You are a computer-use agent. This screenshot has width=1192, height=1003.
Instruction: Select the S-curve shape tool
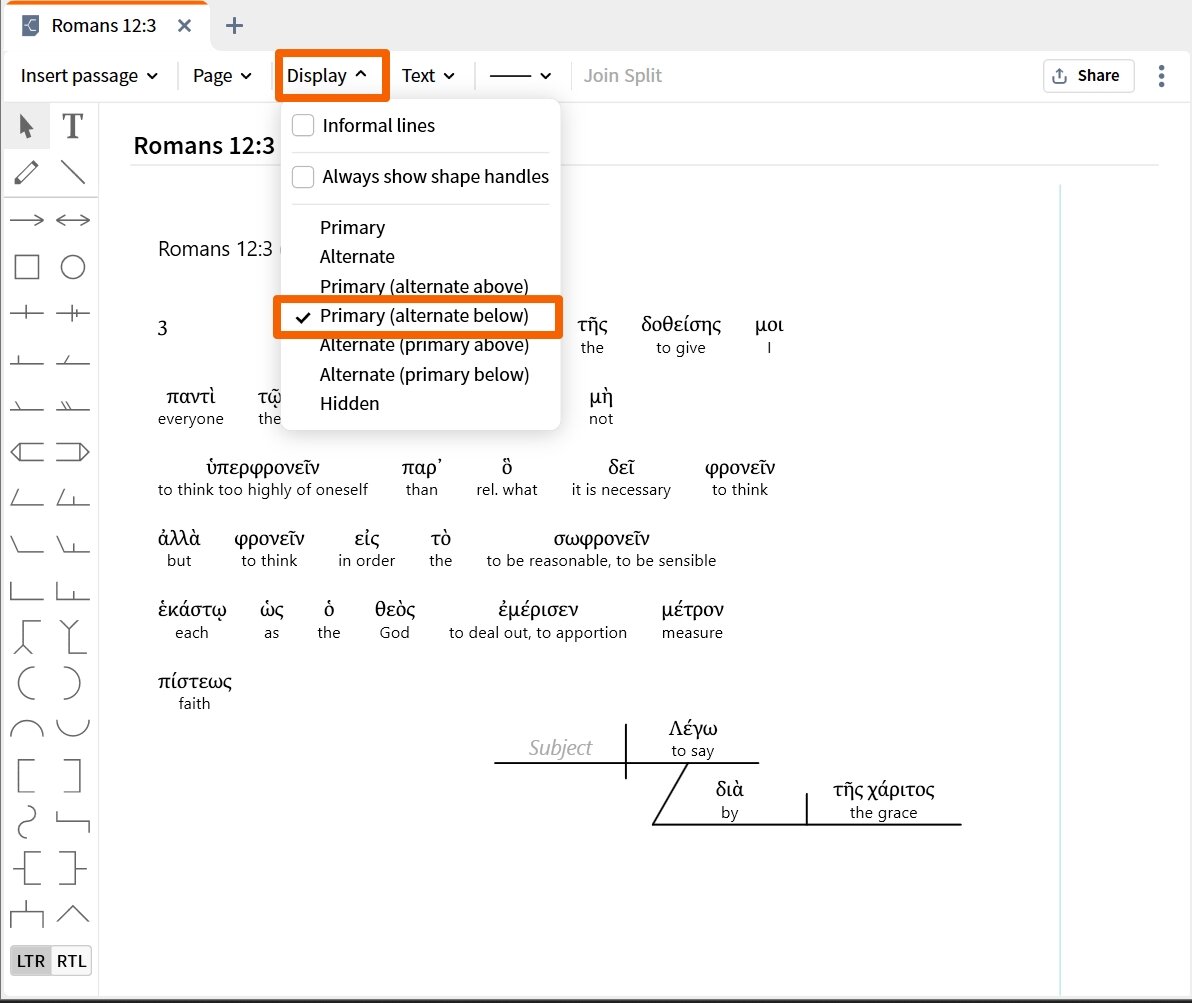(27, 822)
